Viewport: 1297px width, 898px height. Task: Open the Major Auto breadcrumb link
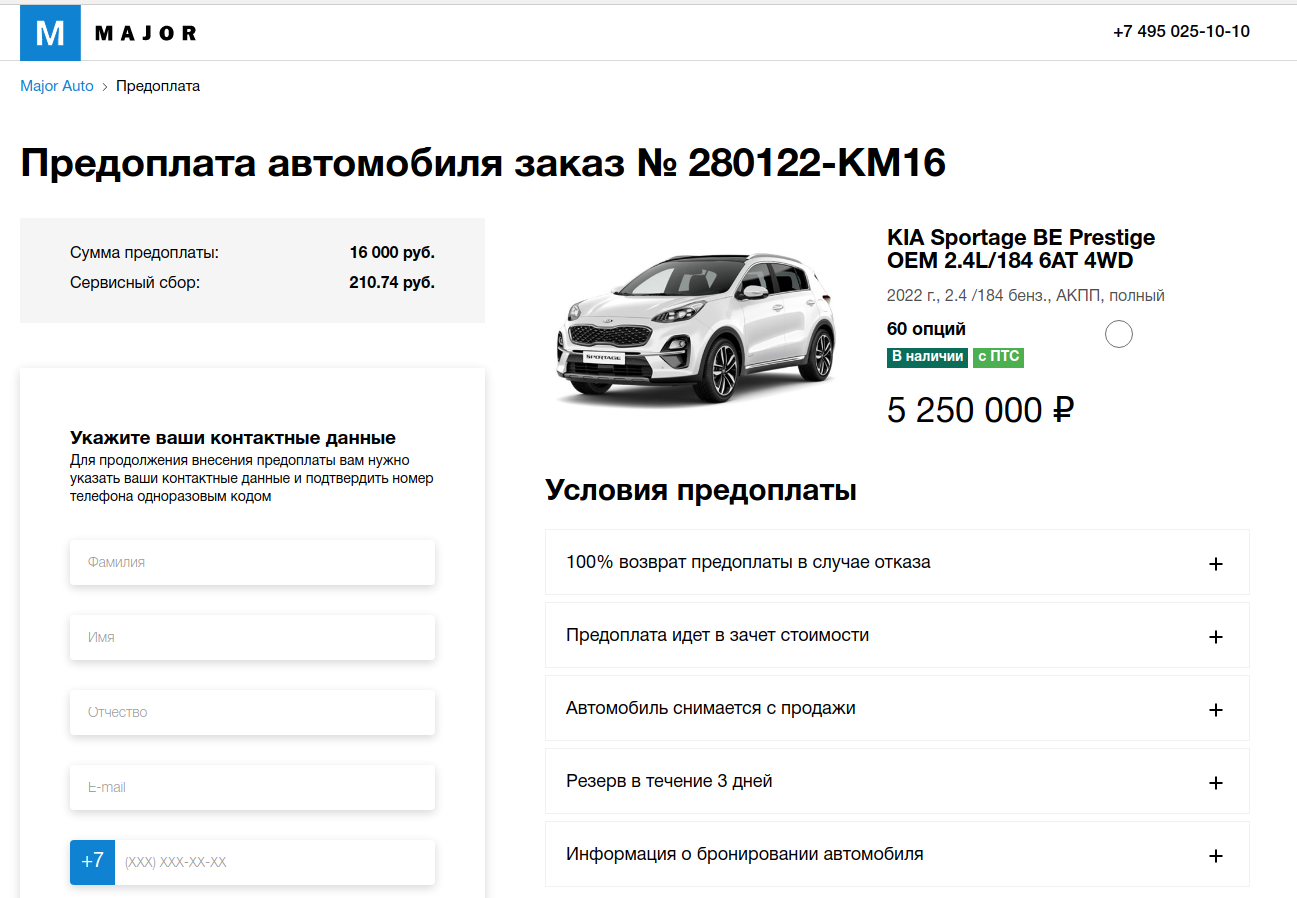click(x=57, y=86)
